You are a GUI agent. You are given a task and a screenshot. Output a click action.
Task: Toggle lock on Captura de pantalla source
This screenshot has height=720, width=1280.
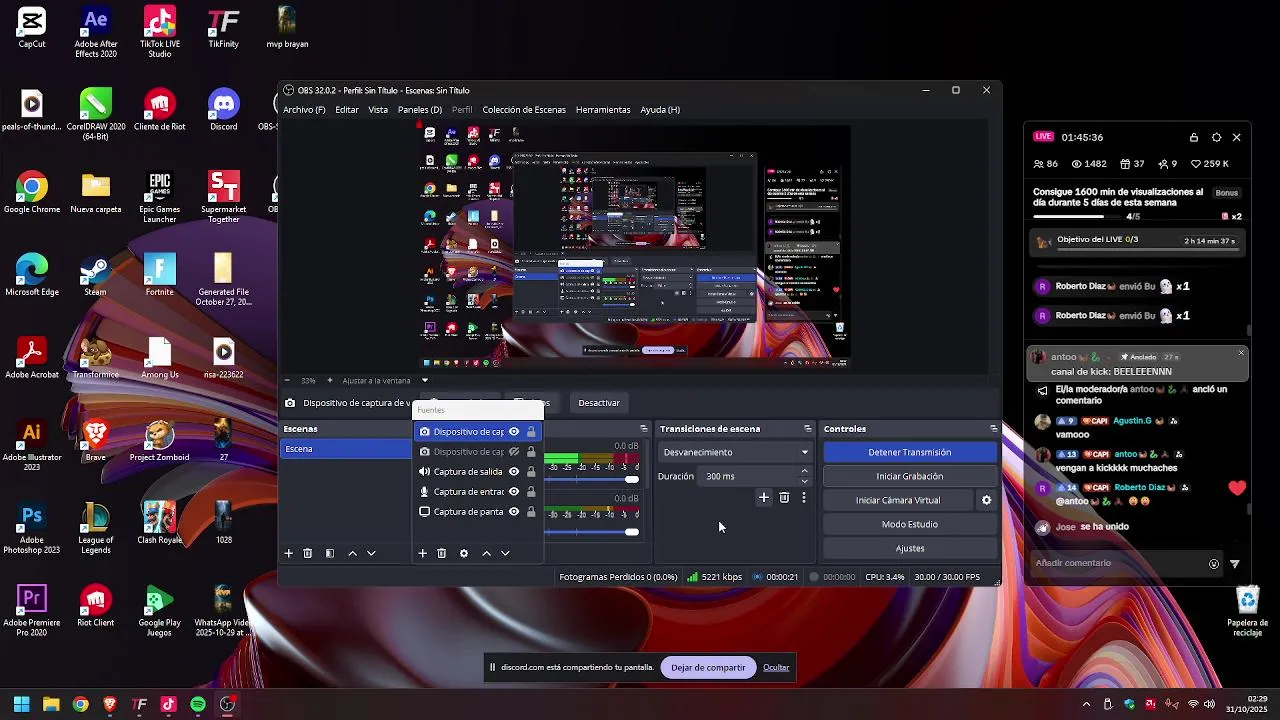pyautogui.click(x=531, y=512)
